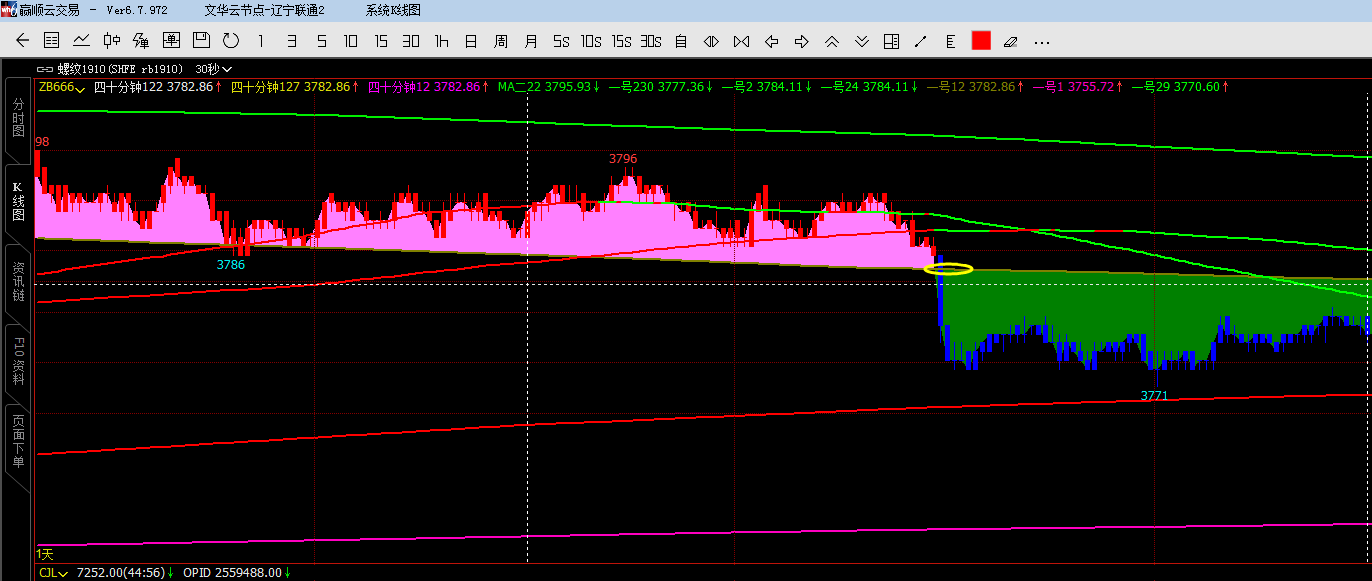Click the candlestick chart icon
The image size is (1372, 581).
[112, 41]
